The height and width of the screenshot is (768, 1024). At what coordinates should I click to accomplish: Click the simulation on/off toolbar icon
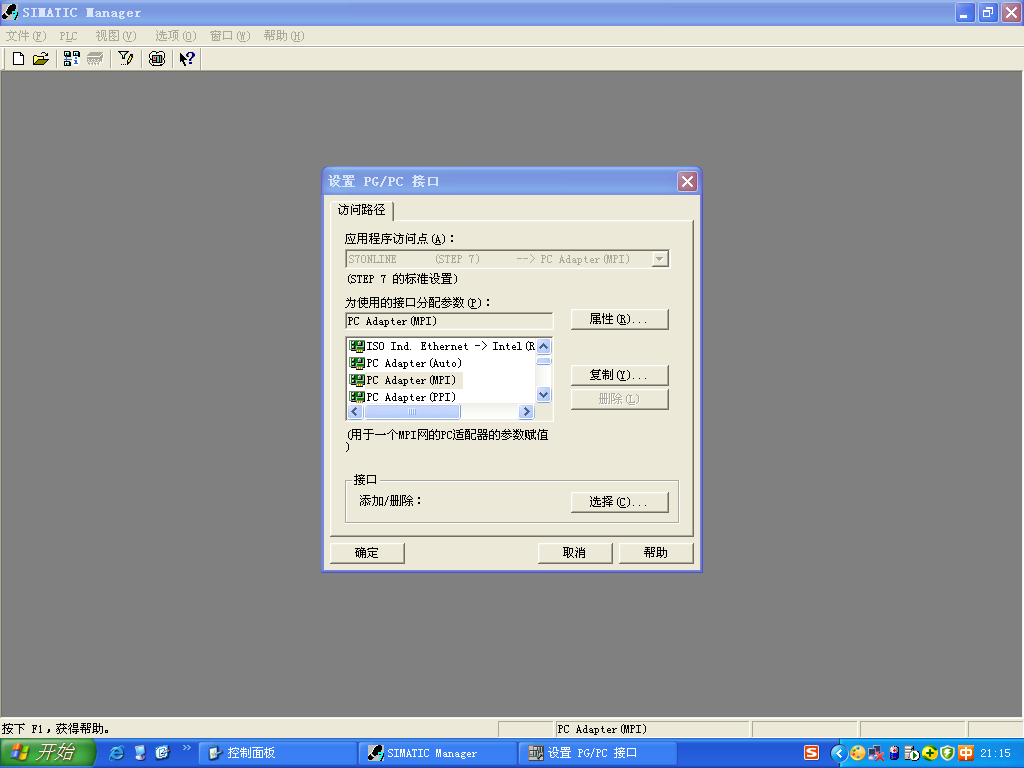(157, 59)
